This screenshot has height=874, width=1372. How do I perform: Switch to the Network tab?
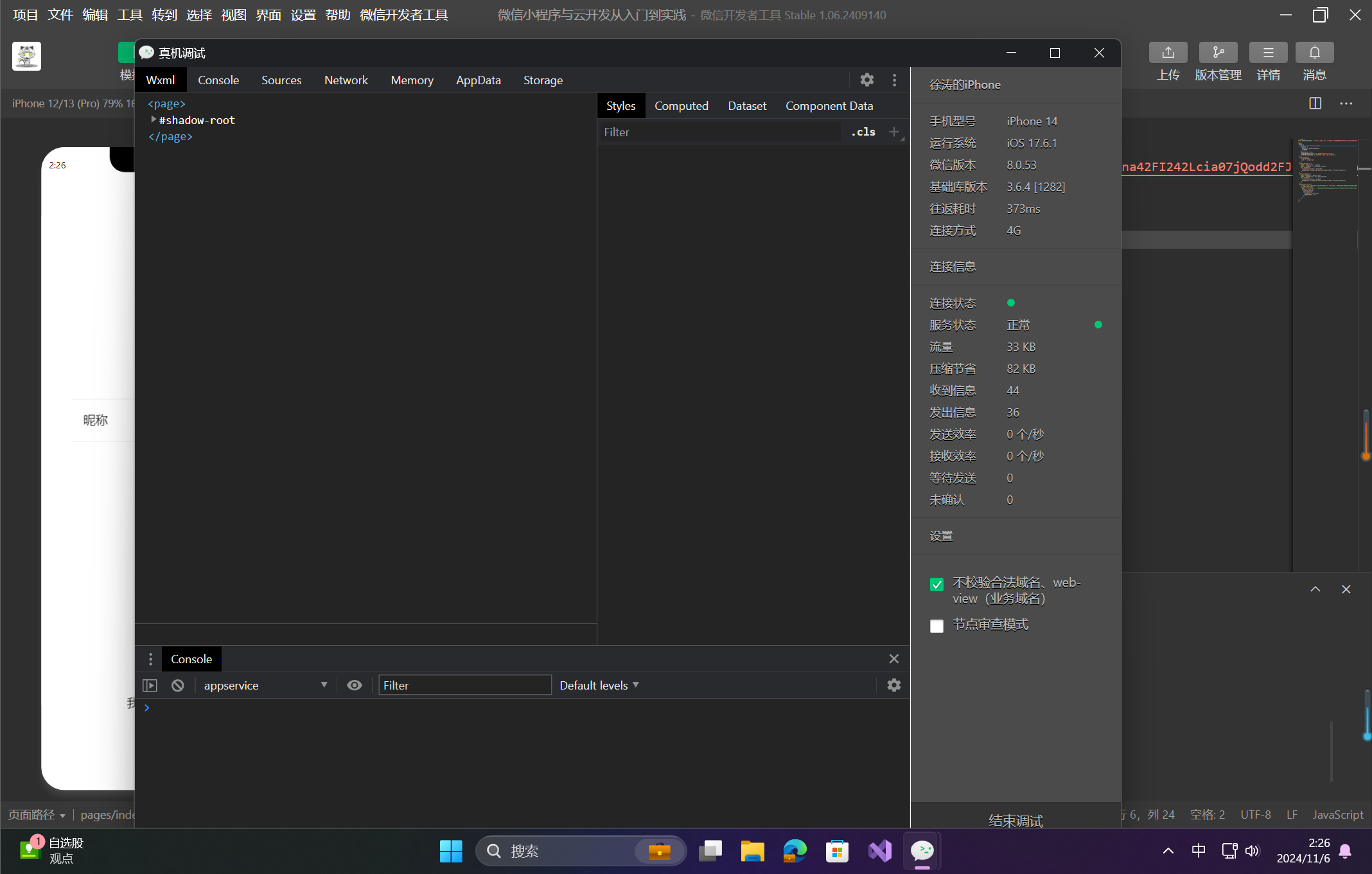tap(346, 80)
